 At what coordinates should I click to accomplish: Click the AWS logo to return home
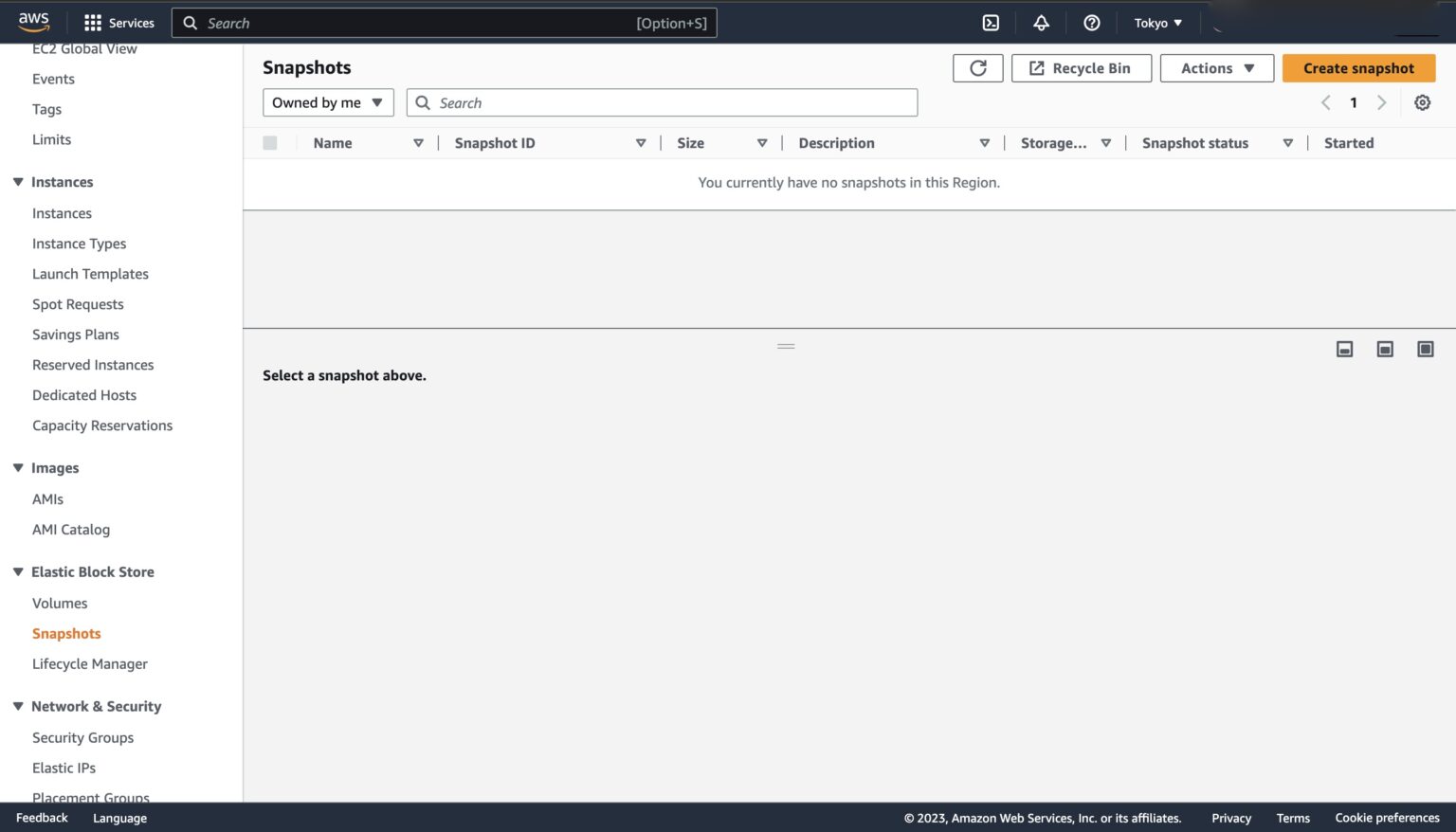tap(33, 21)
